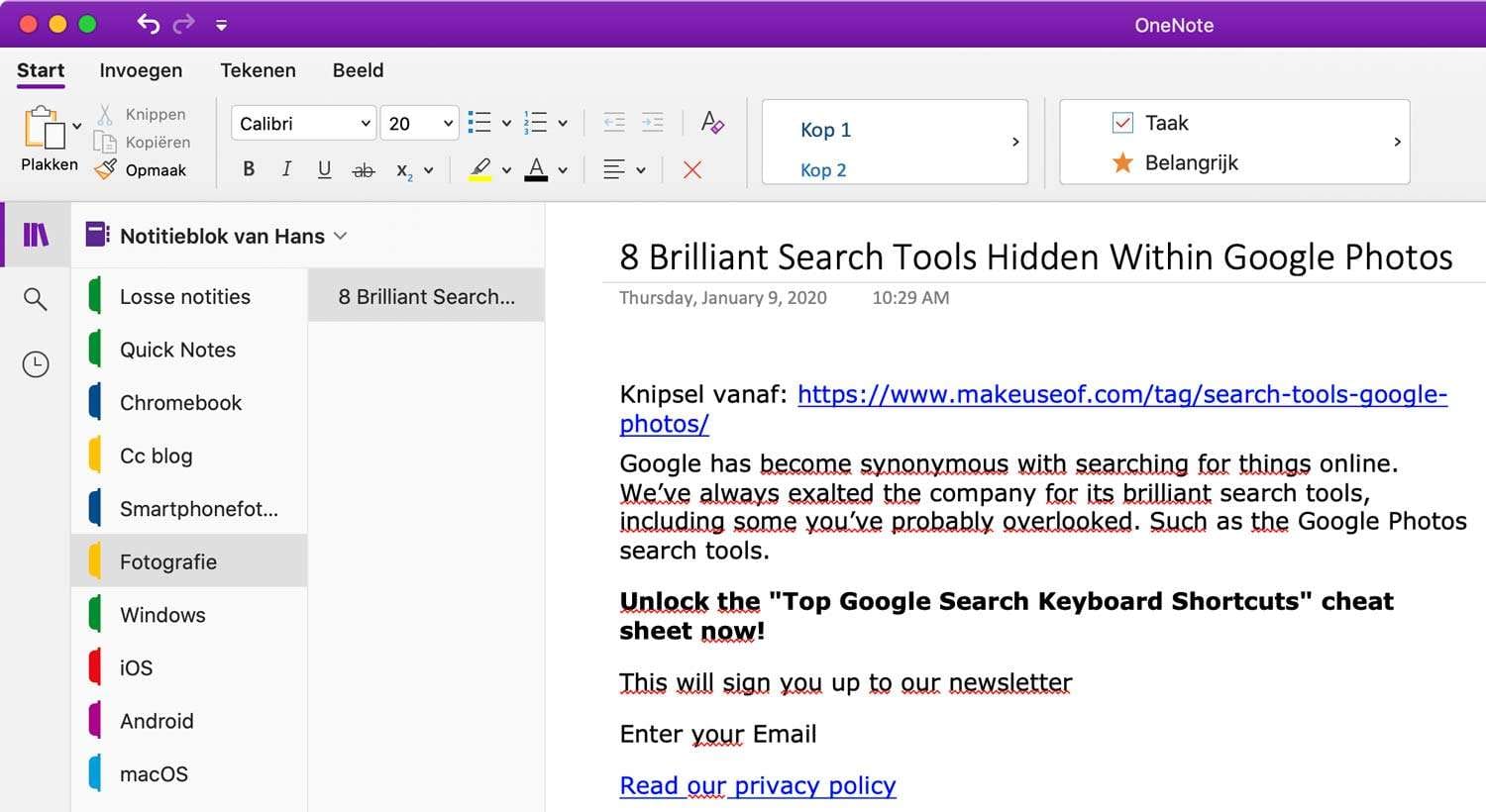
Task: Click Kopiëren to copy the selection
Action: pyautogui.click(x=142, y=142)
